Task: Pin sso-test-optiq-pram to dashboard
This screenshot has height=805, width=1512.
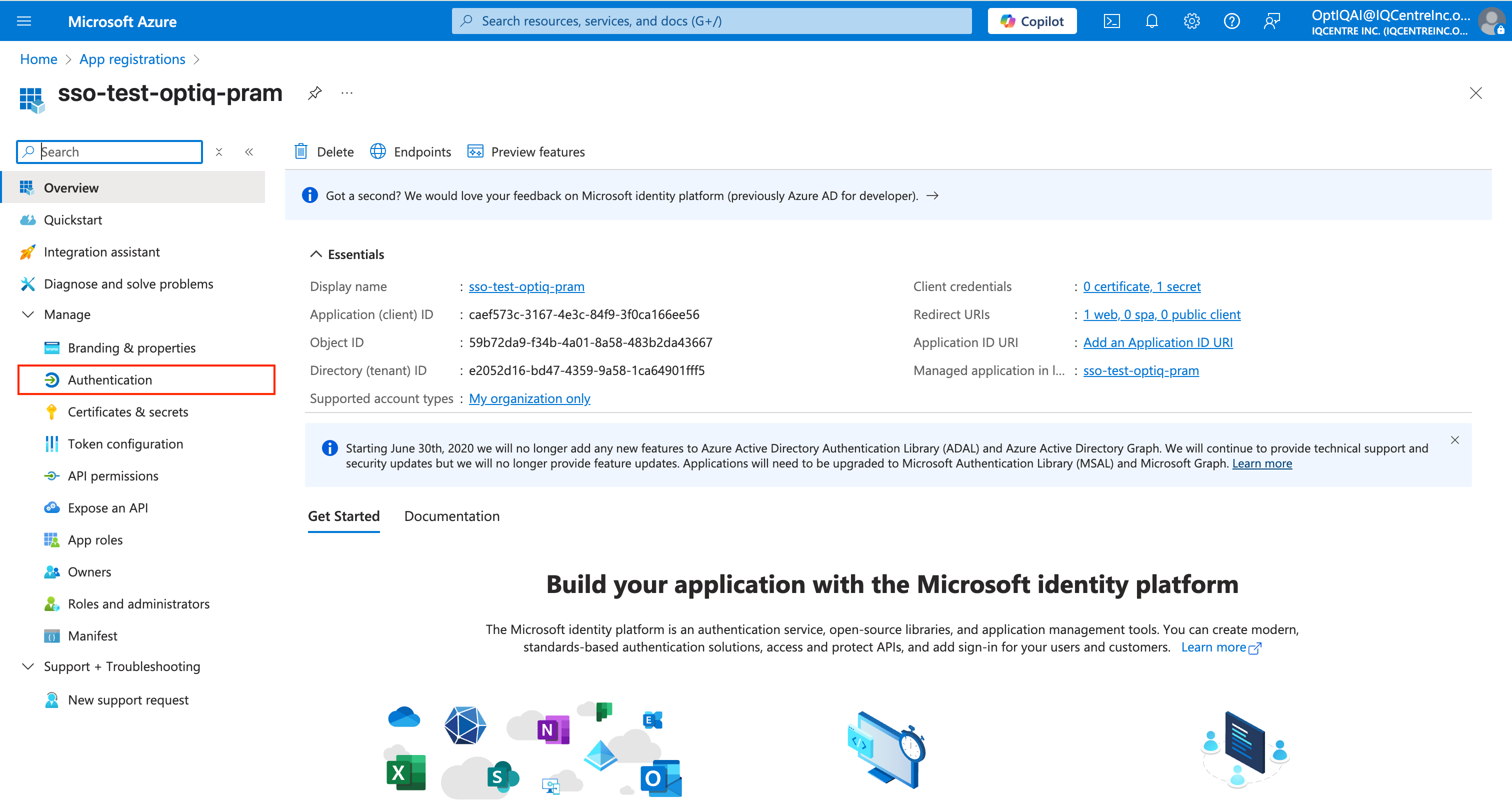Action: coord(314,93)
